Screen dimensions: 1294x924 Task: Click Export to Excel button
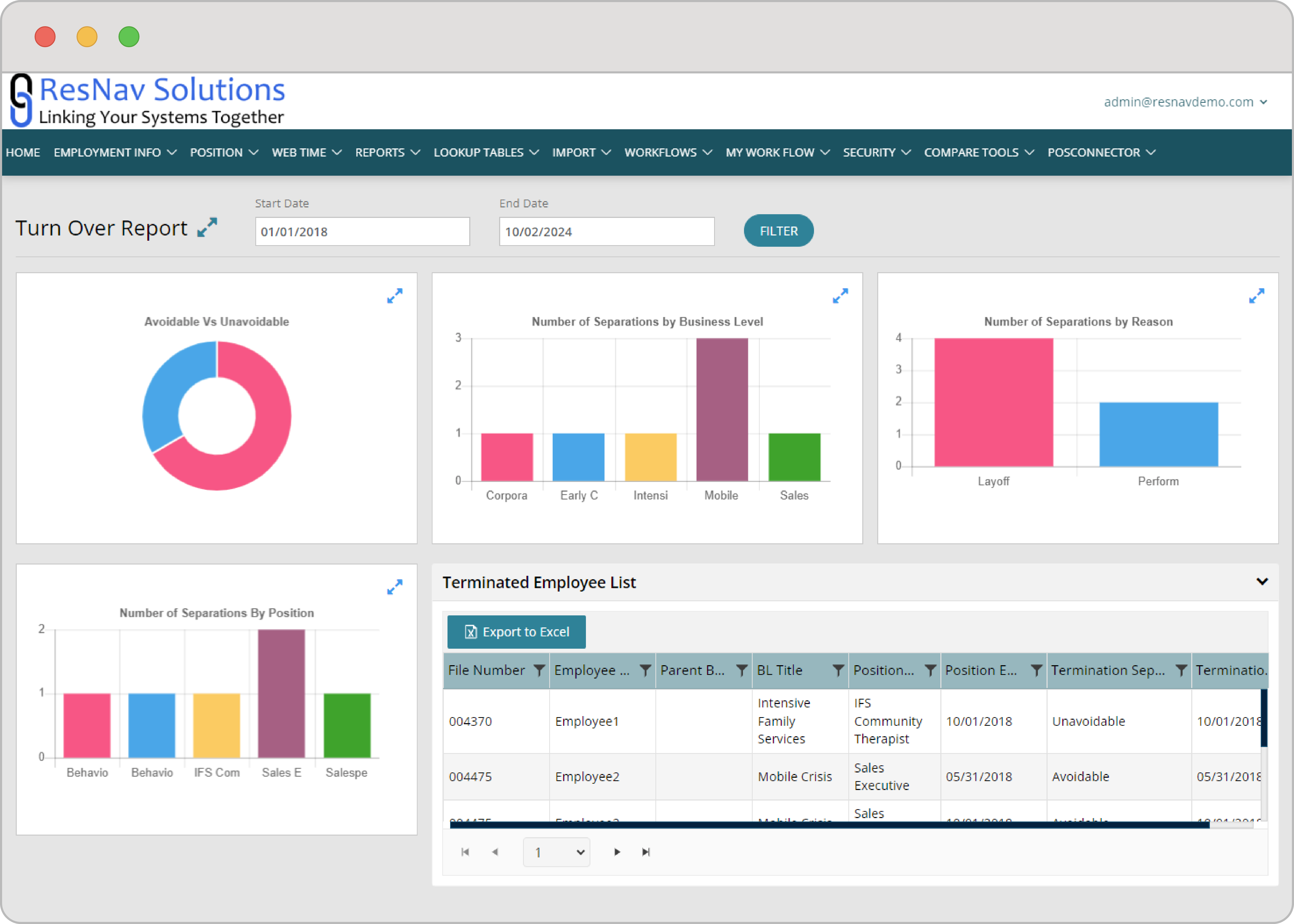pos(516,632)
